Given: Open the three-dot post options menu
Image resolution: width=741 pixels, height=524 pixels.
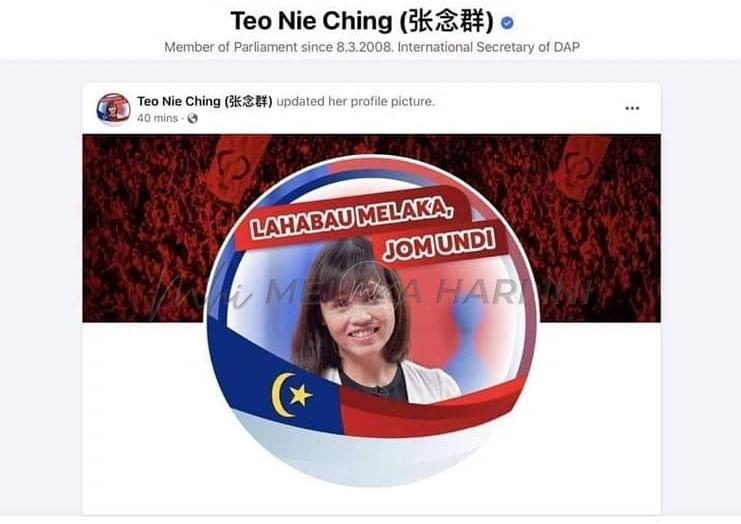Looking at the screenshot, I should pos(632,108).
